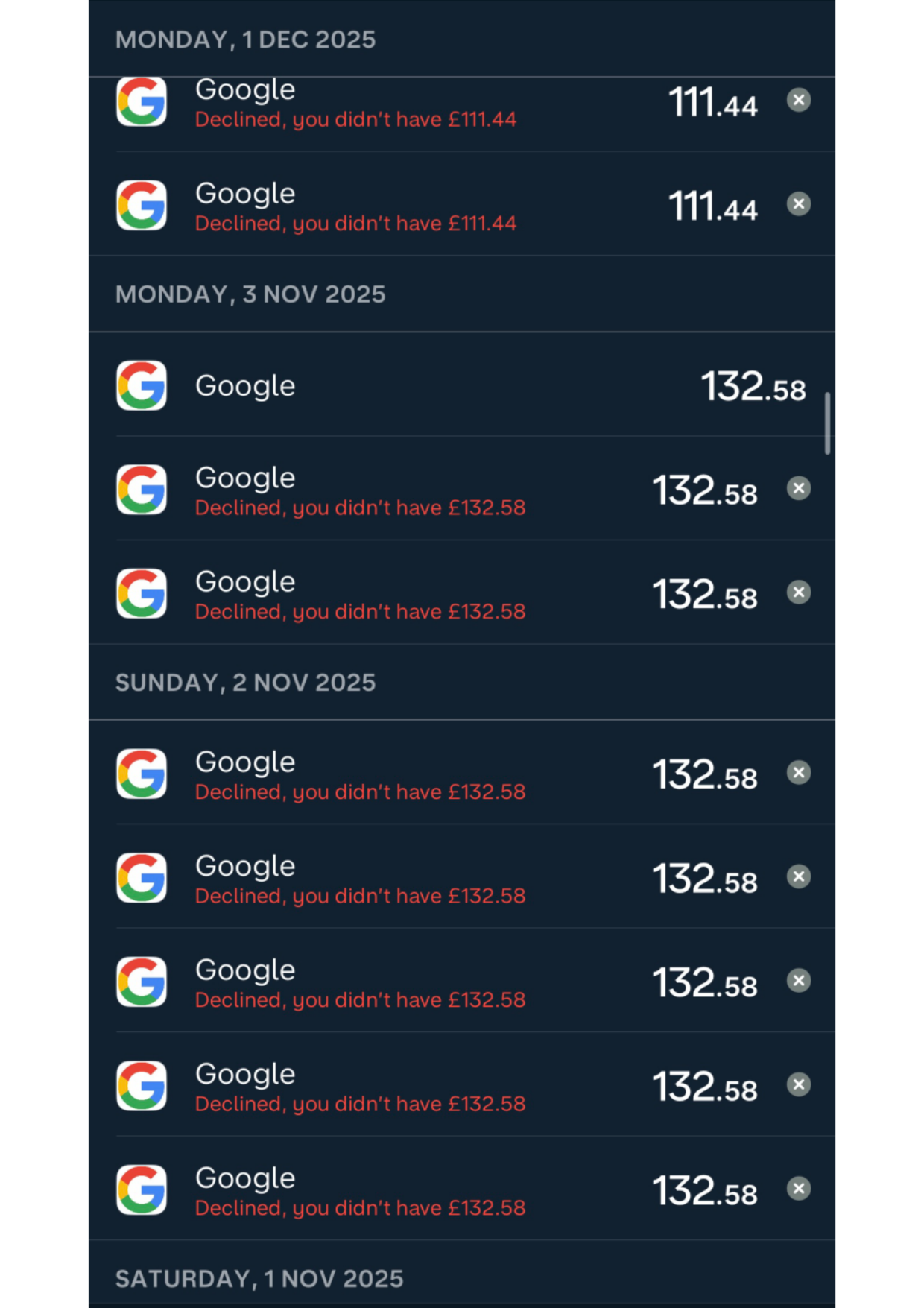Tap the X icon on the last declined 3 Nov payment
The height and width of the screenshot is (1308, 924).
[x=799, y=593]
